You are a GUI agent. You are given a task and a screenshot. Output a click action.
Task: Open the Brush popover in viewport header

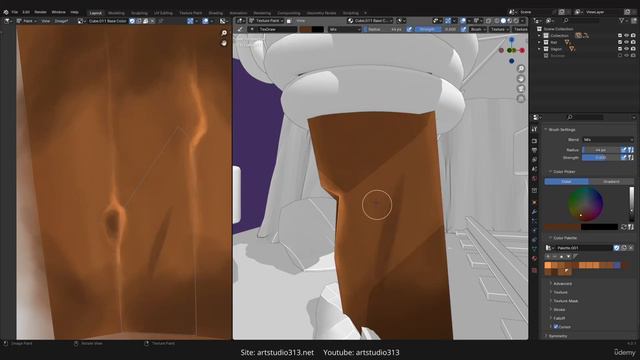tap(478, 29)
